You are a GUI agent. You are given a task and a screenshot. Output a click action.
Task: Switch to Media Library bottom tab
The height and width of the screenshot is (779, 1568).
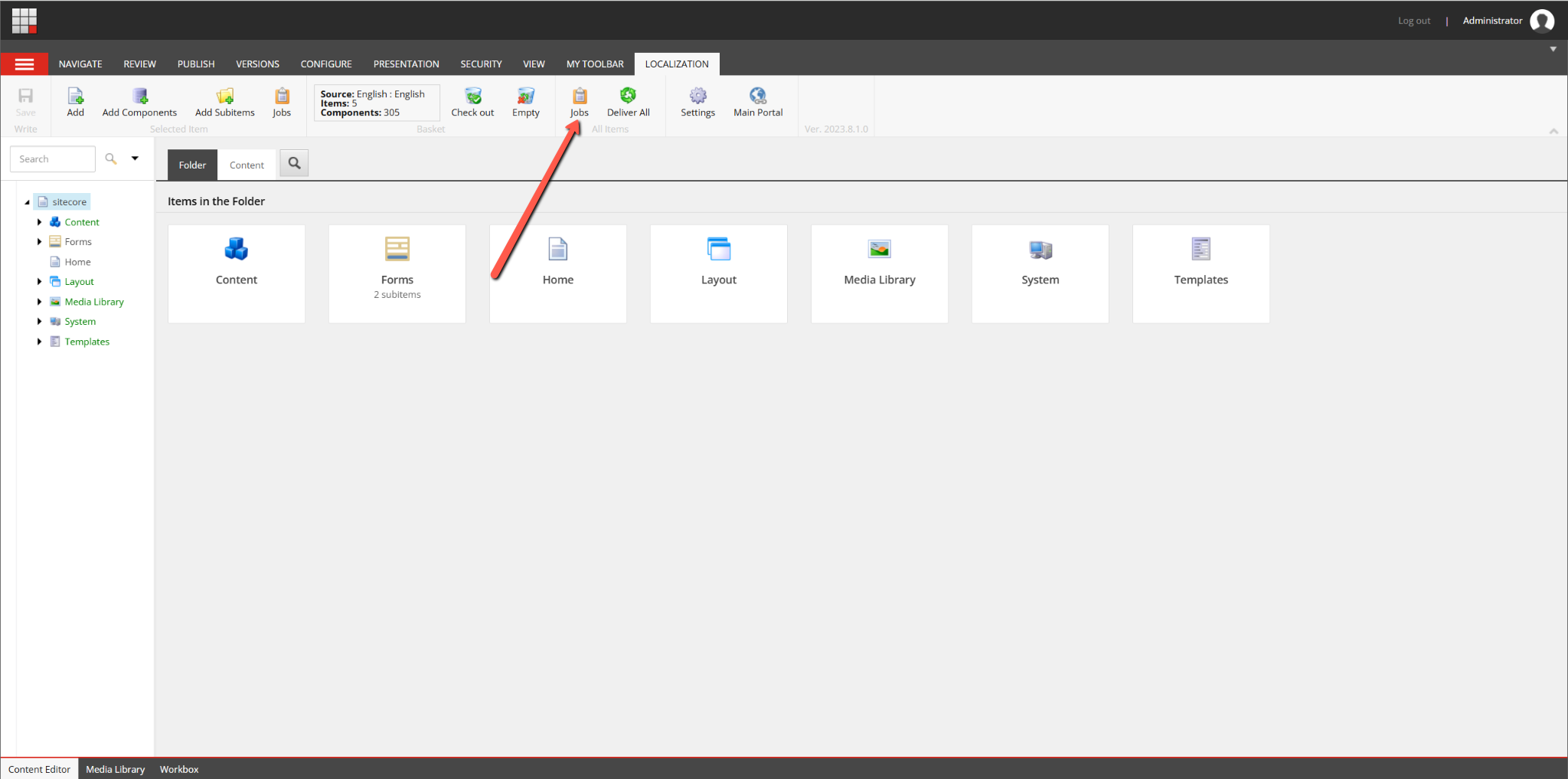pyautogui.click(x=115, y=769)
